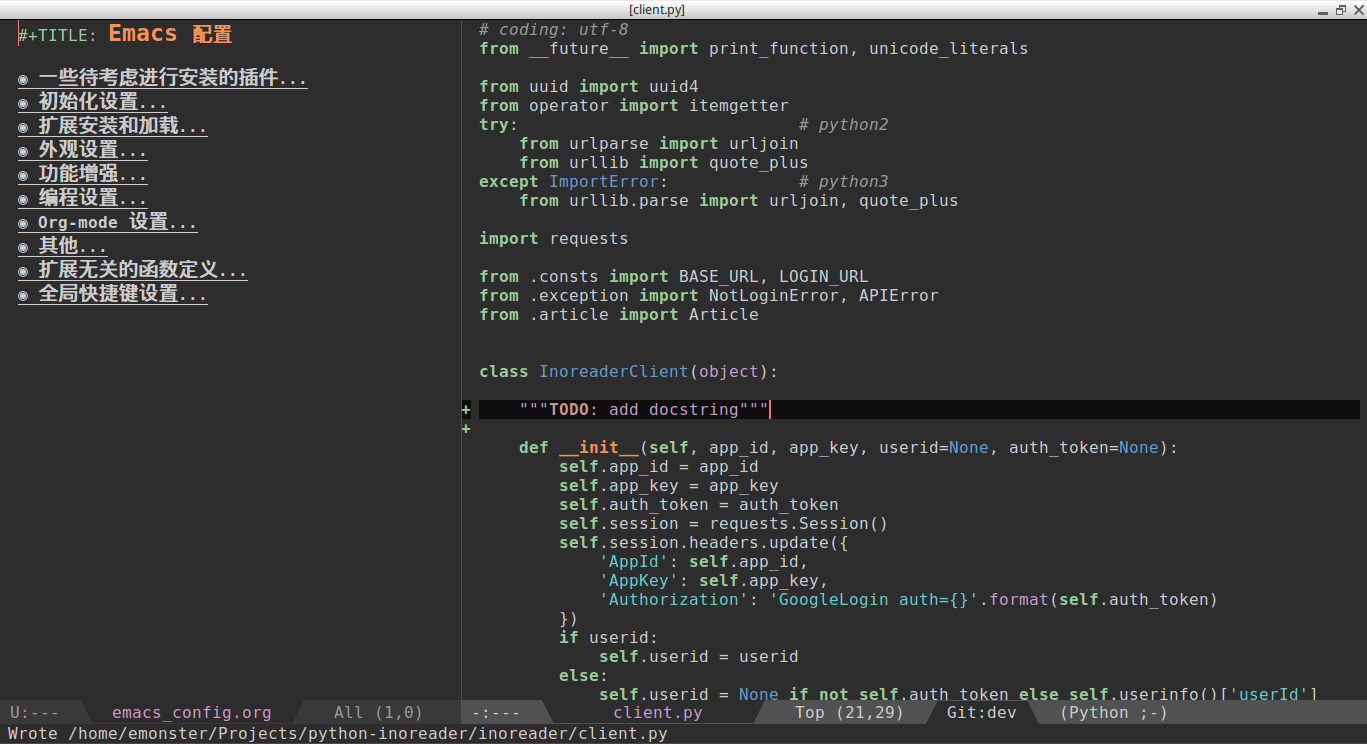The image size is (1367, 744).
Task: Click the TODO: add docstring line
Action: click(x=644, y=409)
